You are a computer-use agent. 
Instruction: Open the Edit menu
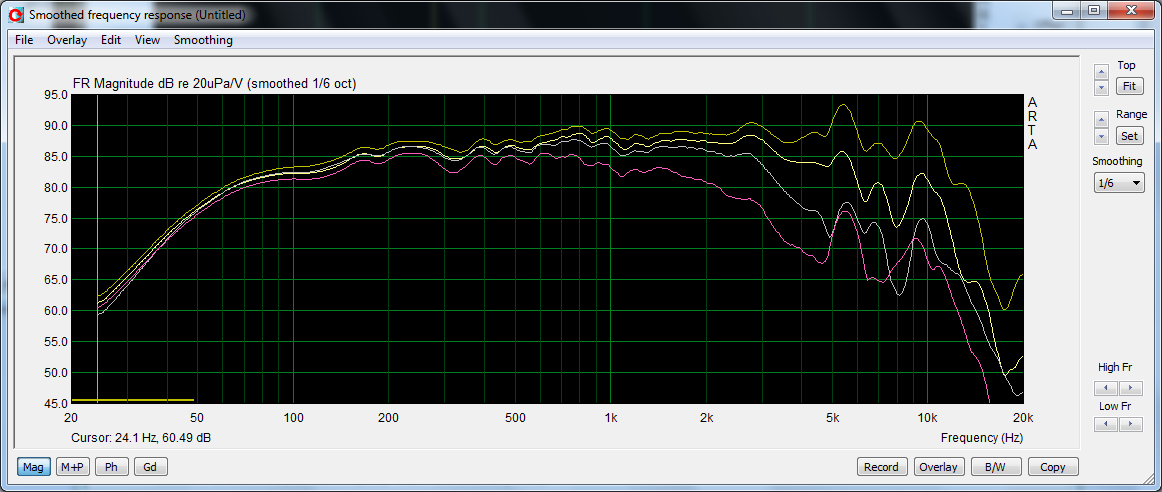(x=111, y=40)
